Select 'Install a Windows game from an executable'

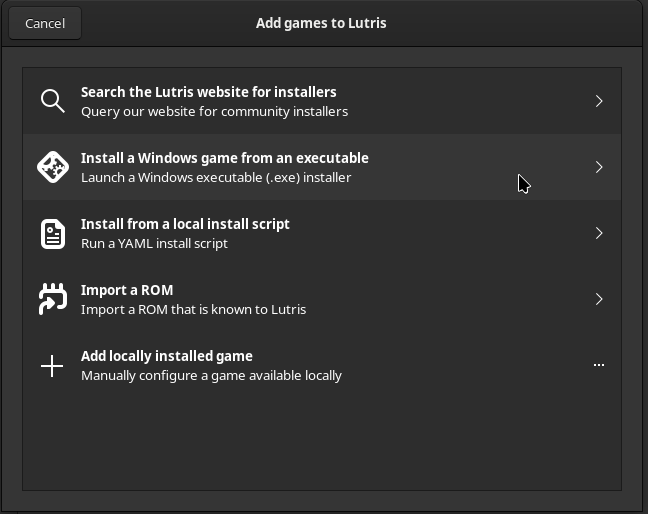[x=225, y=158]
